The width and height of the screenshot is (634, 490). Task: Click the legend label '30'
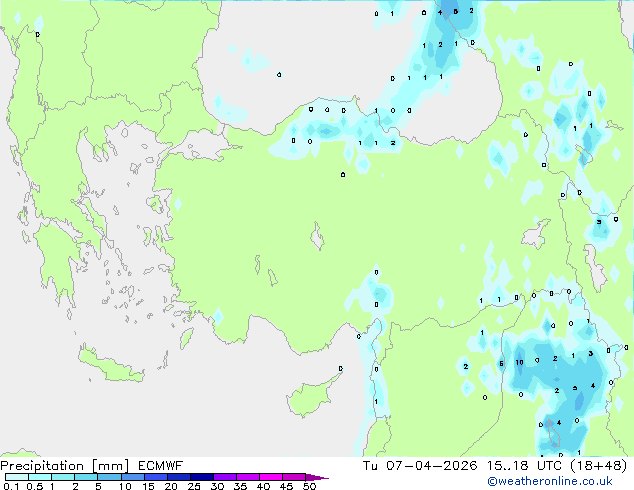(x=217, y=486)
